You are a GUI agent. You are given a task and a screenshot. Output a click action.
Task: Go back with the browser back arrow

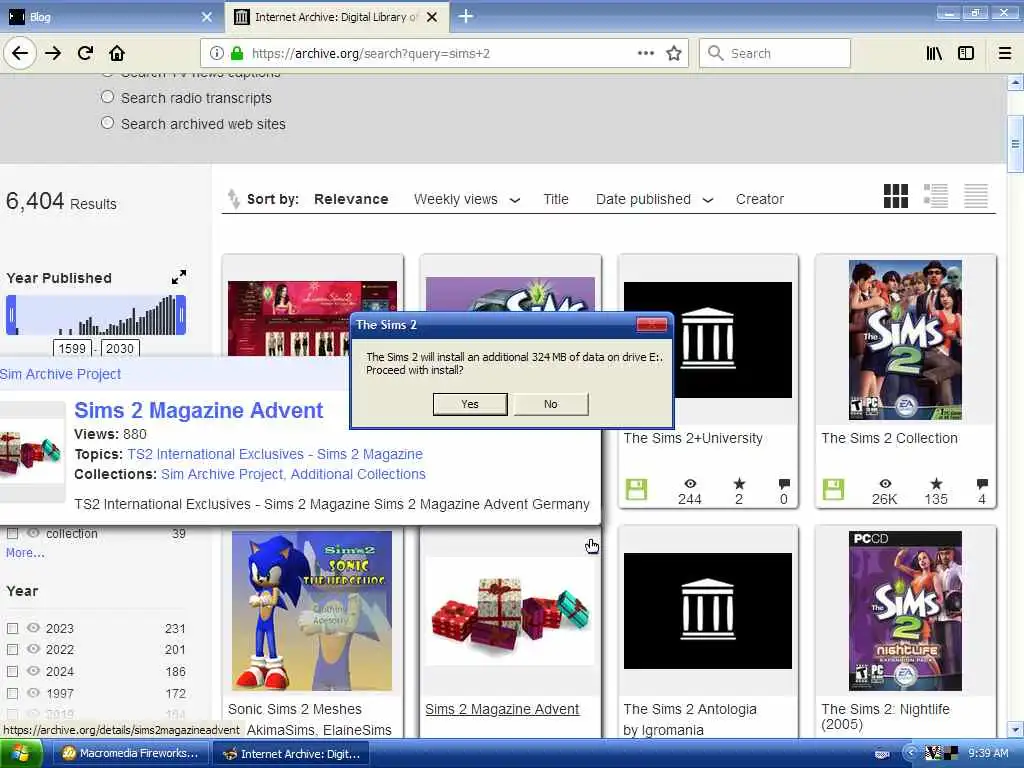point(20,53)
